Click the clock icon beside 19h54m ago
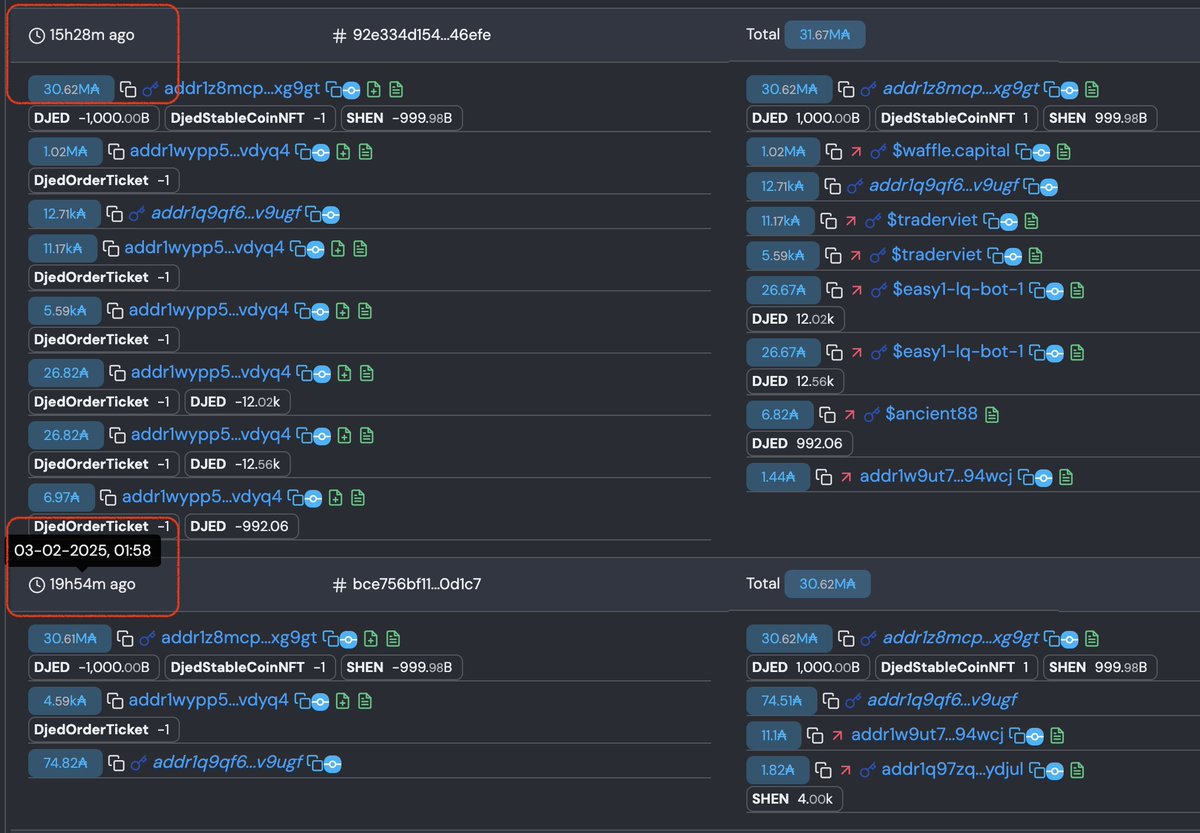This screenshot has height=833, width=1200. tap(37, 584)
